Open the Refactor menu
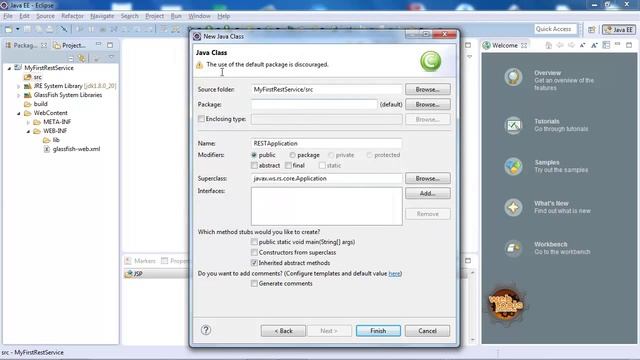This screenshot has width=640, height=360. (x=72, y=16)
